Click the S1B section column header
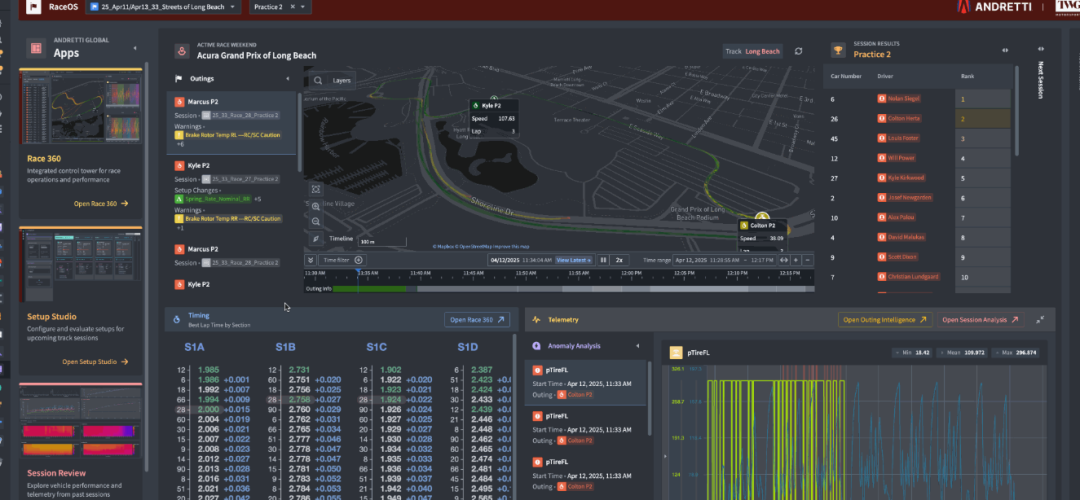 coord(285,347)
